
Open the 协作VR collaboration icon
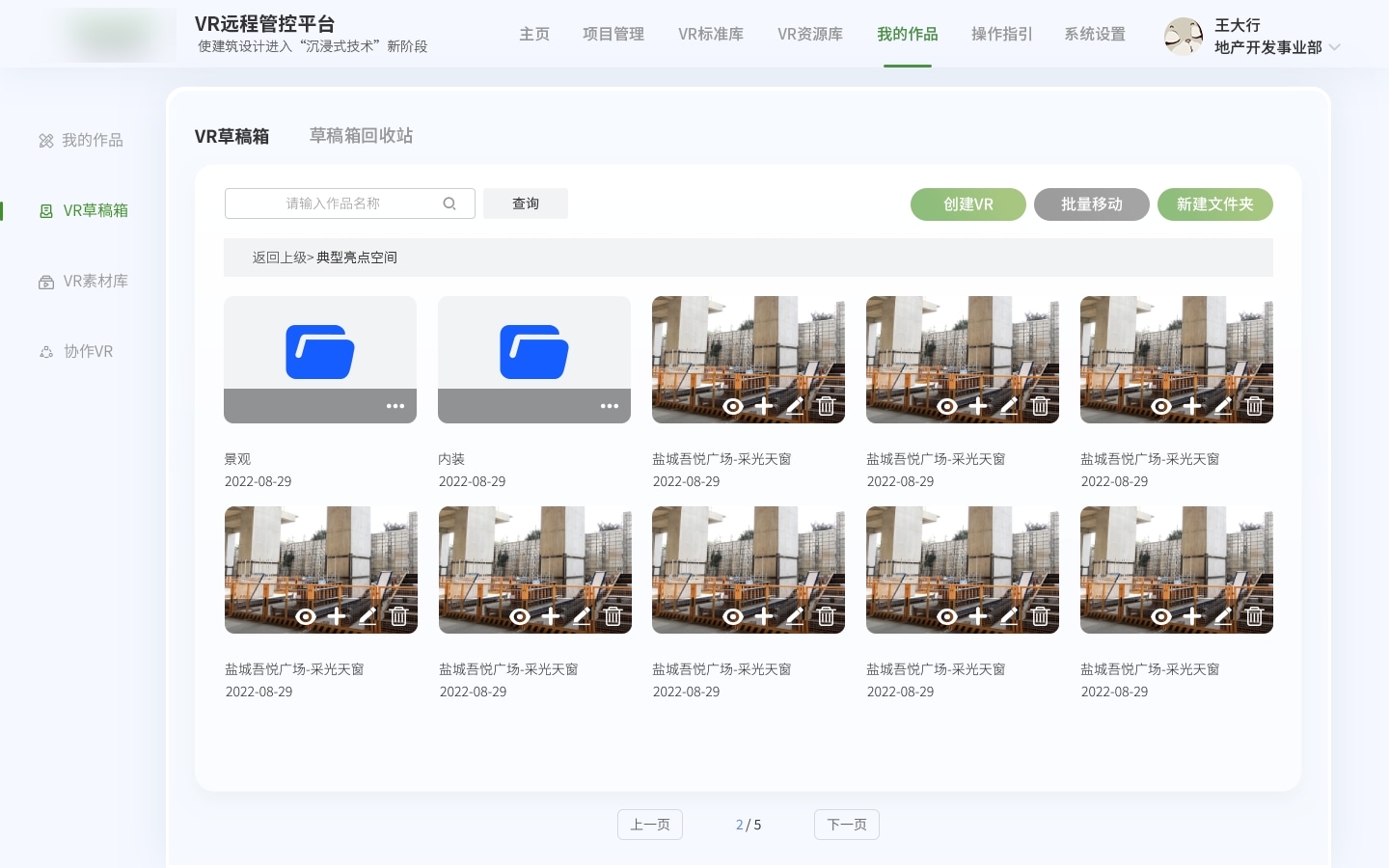pyautogui.click(x=46, y=351)
